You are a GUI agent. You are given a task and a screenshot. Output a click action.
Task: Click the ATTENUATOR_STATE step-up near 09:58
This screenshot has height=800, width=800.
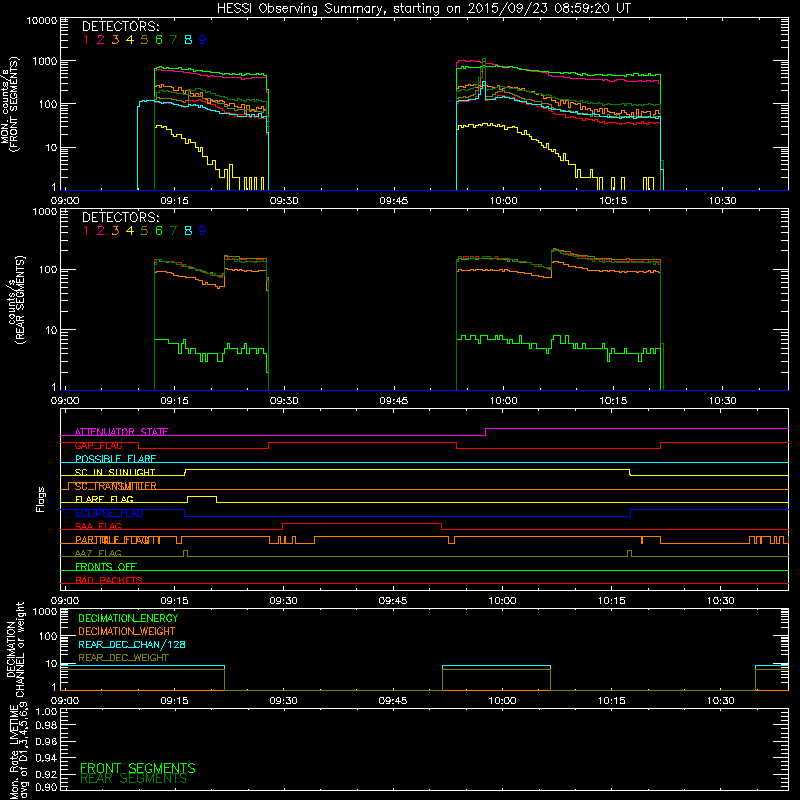click(x=485, y=432)
